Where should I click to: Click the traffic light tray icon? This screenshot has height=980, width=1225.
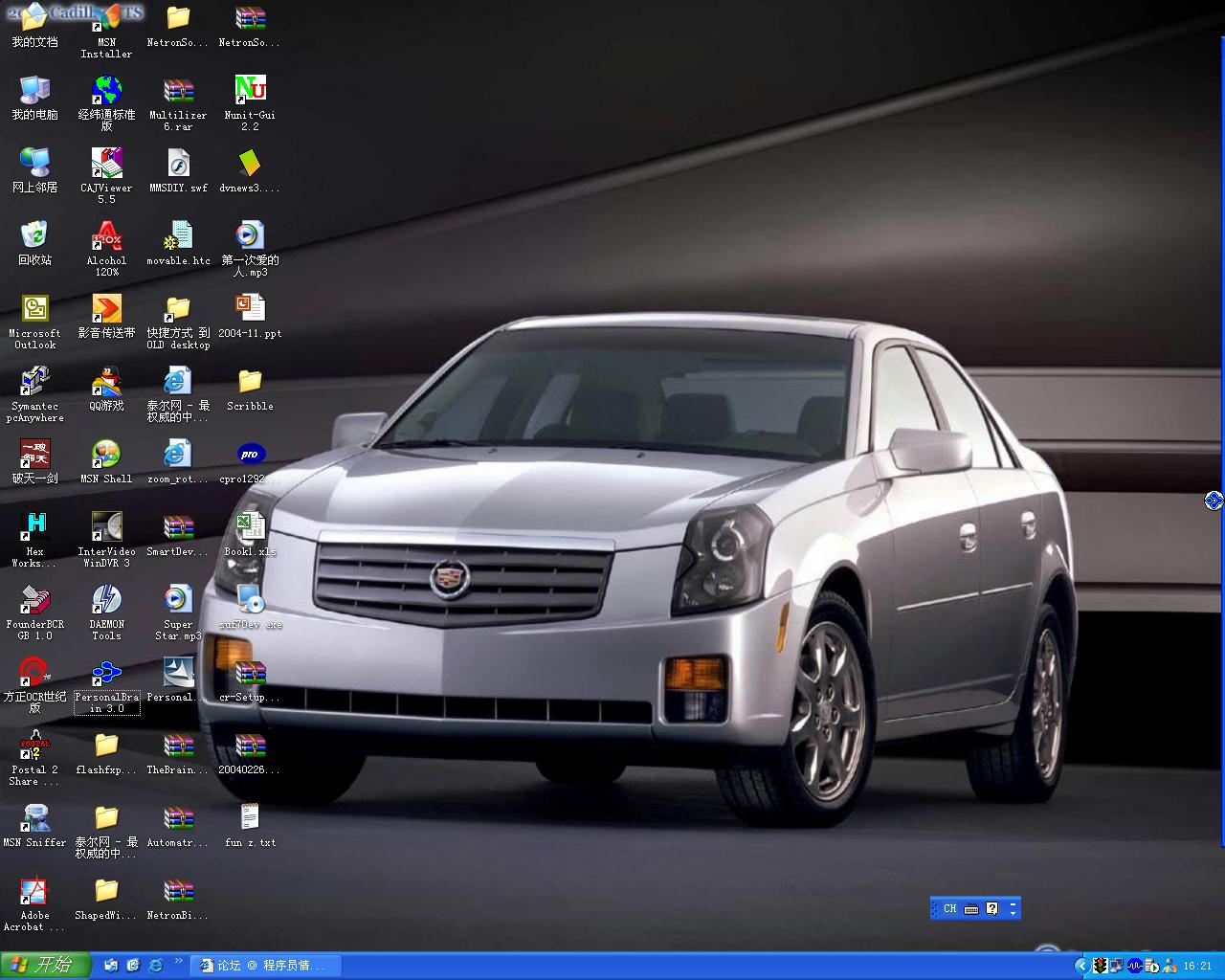coord(1101,966)
